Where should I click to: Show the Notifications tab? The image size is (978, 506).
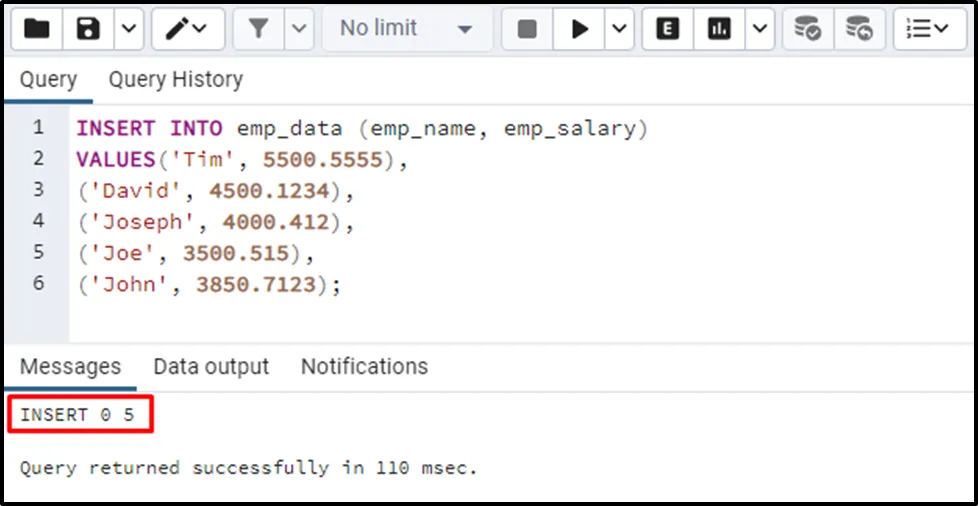364,367
